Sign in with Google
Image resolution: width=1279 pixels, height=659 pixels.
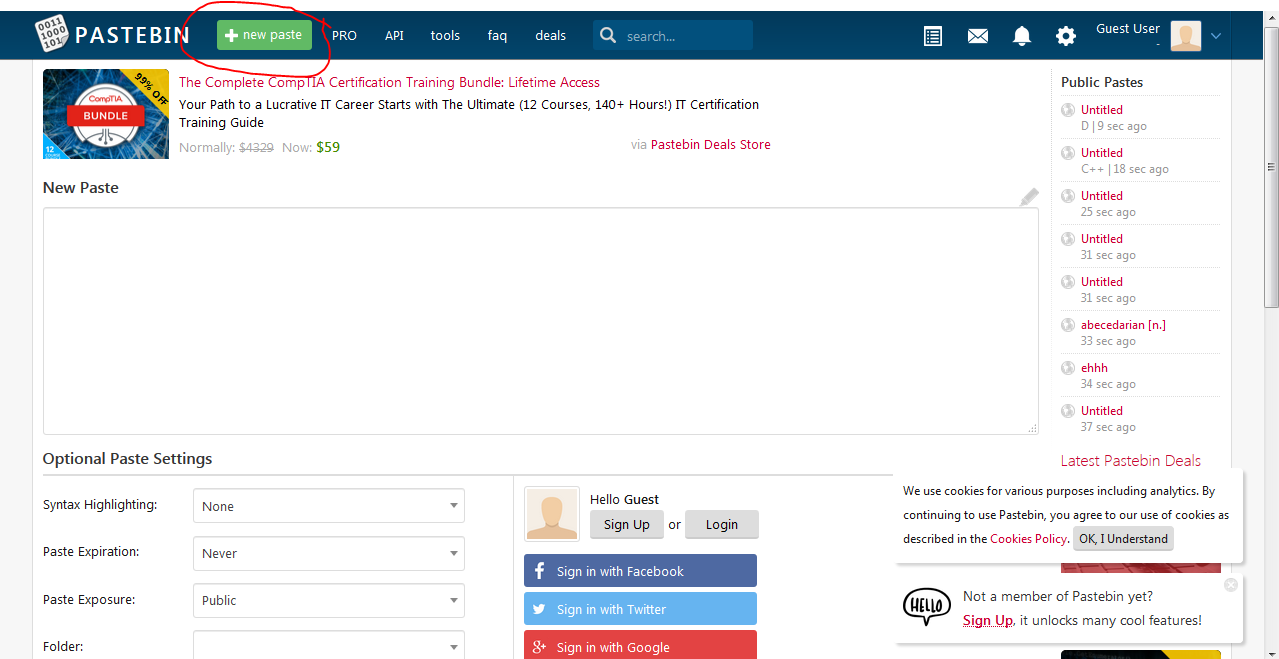coord(640,645)
